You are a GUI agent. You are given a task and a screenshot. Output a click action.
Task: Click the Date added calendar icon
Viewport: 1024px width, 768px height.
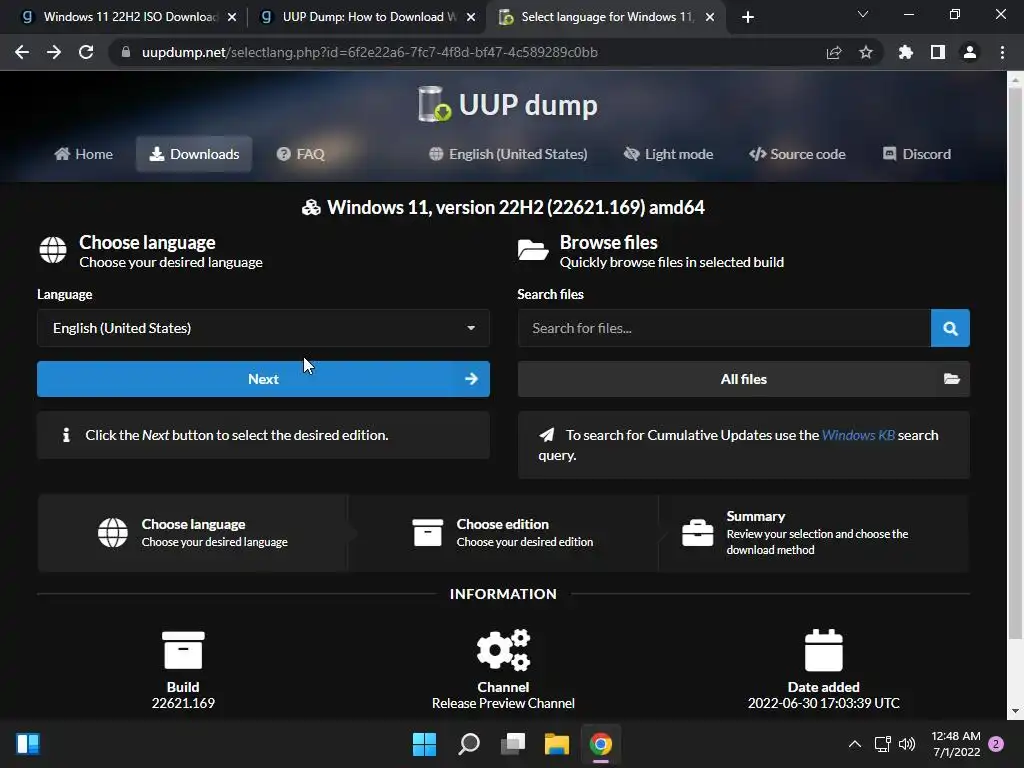[x=824, y=650]
